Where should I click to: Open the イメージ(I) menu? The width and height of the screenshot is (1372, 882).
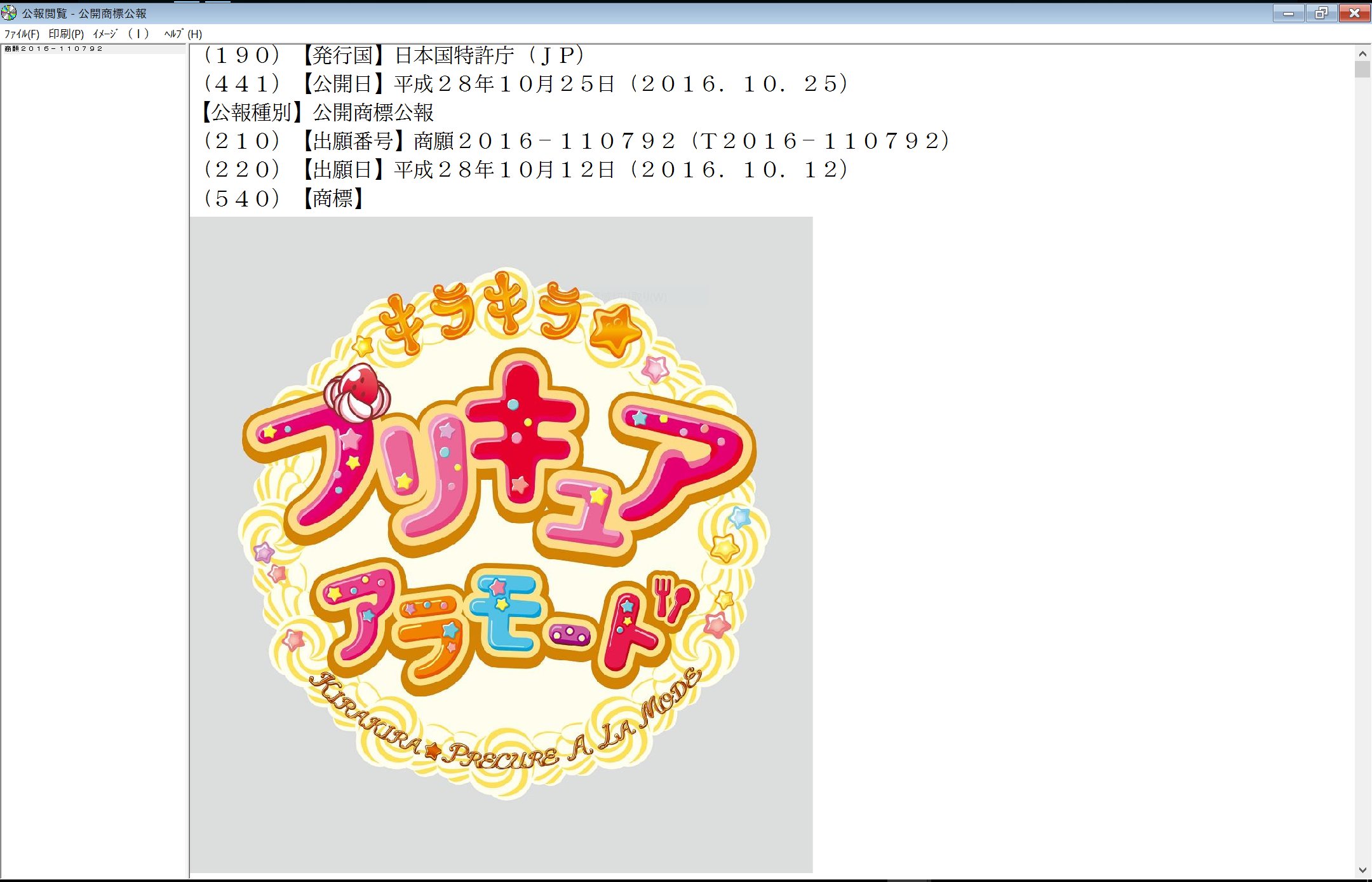121,34
